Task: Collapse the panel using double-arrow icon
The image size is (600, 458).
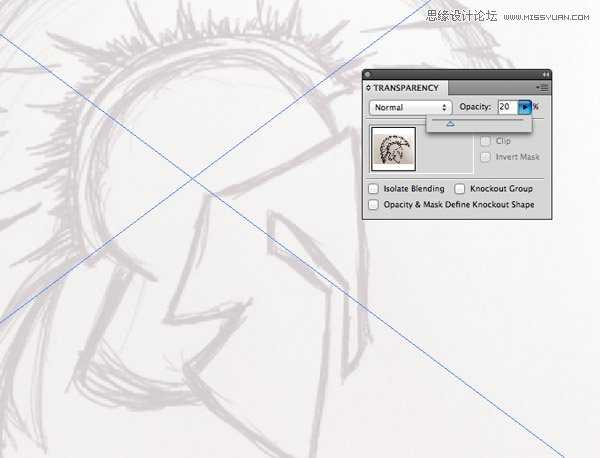Action: (546, 74)
